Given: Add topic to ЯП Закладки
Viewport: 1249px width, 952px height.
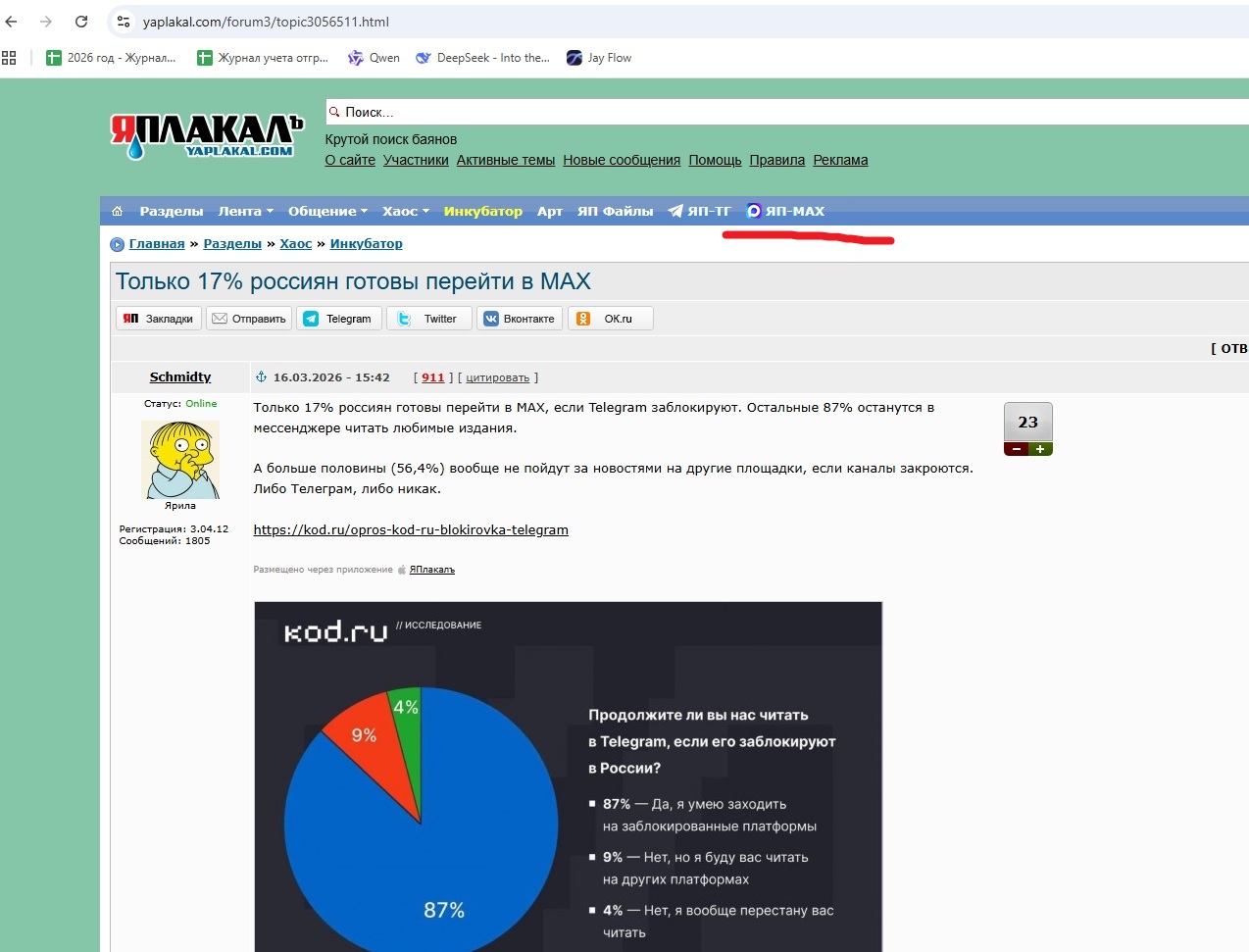Looking at the screenshot, I should click(x=159, y=319).
